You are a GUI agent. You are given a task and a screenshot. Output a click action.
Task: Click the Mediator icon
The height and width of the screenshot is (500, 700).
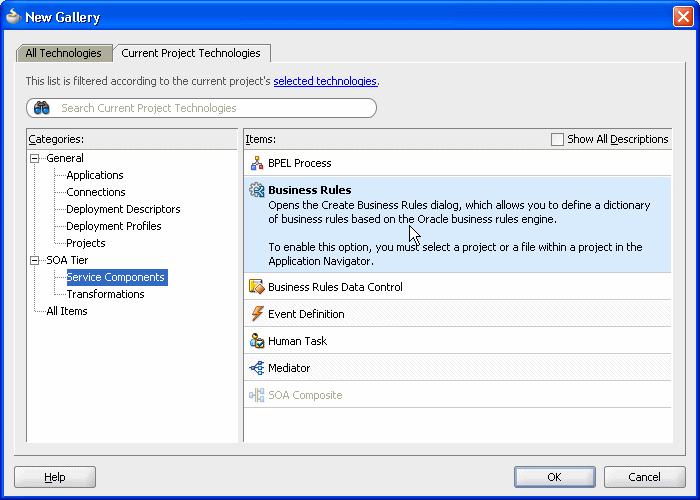(257, 368)
